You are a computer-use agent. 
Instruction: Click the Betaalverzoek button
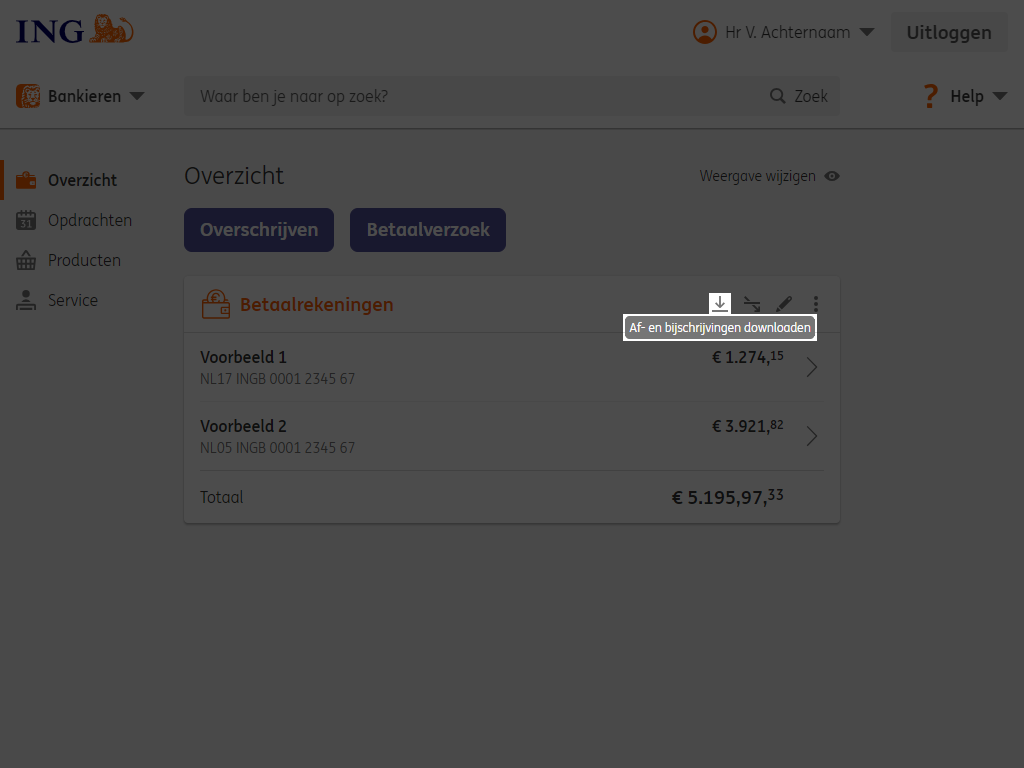(428, 230)
